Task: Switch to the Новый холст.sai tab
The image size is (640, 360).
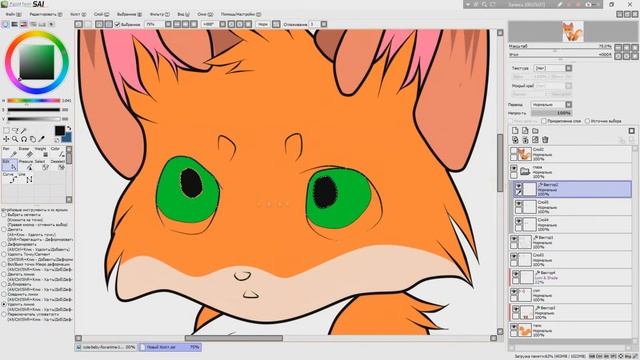Action: coord(170,347)
